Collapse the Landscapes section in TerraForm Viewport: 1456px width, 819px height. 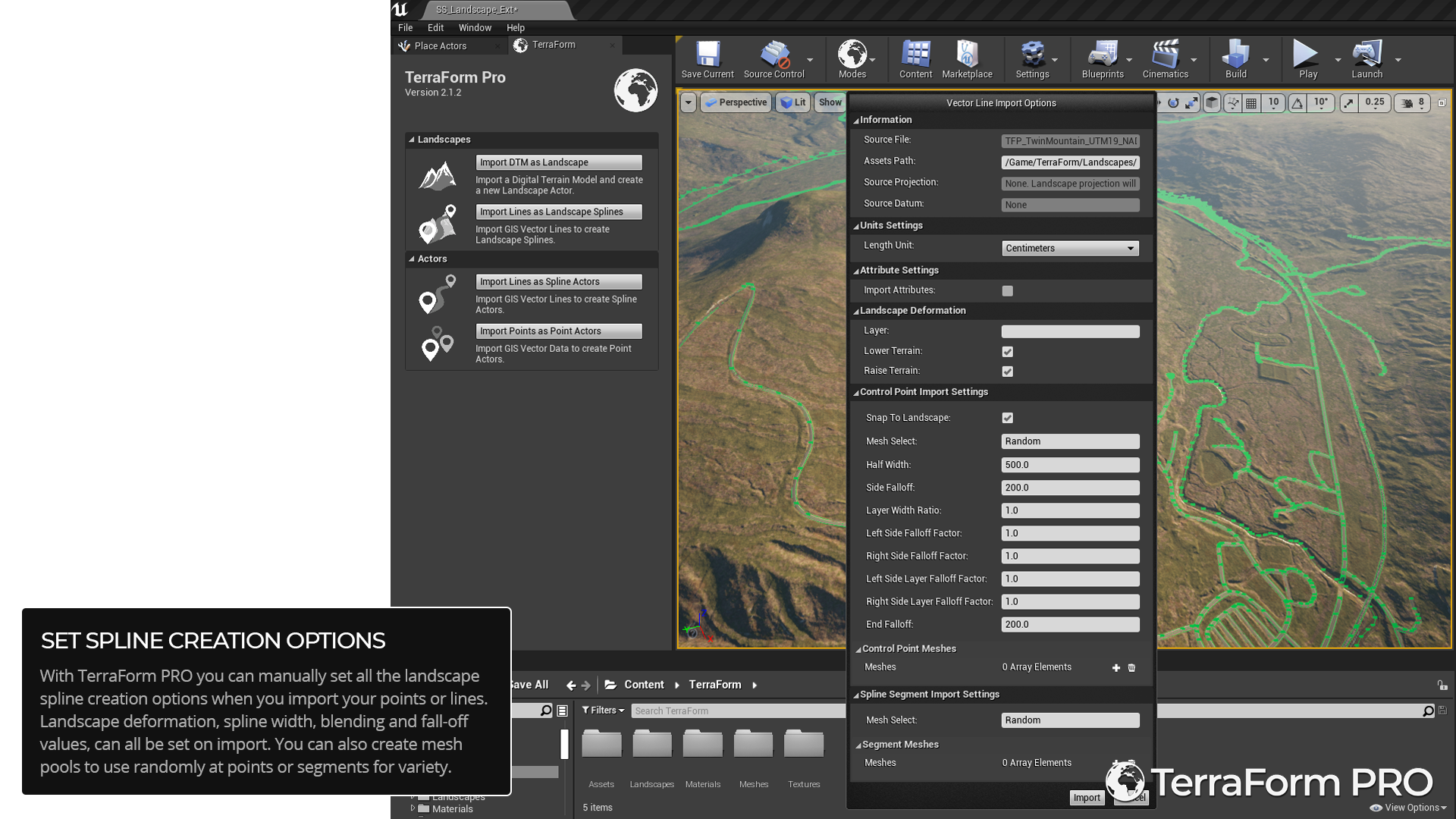point(412,140)
